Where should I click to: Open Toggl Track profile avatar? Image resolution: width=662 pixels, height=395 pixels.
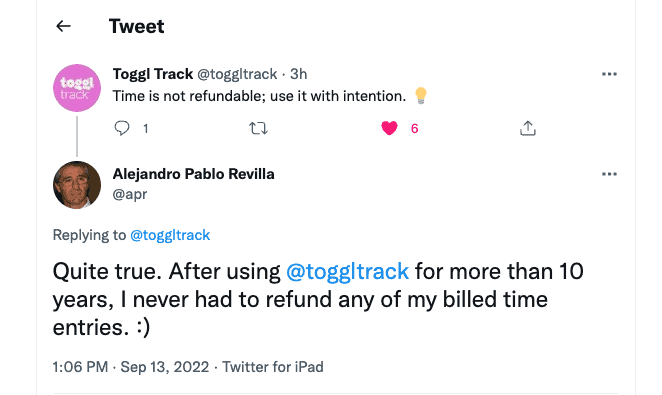77,88
